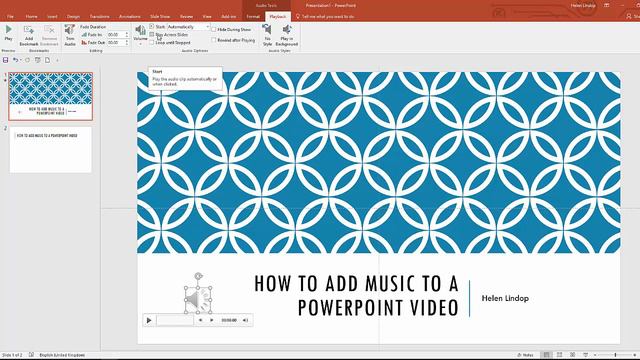Increase Fade Out using the spinner arrows

[x=127, y=41]
